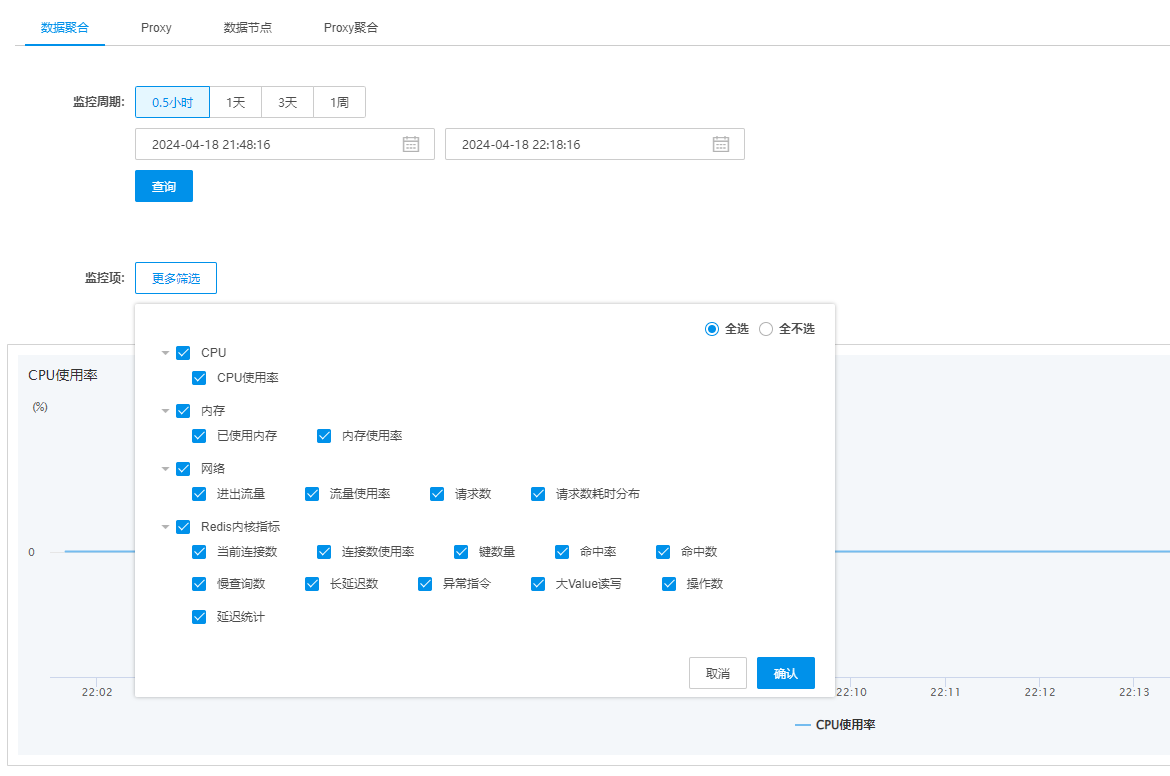Click 取消 to cancel filter
Viewport: 1170px width, 776px height.
(x=718, y=673)
